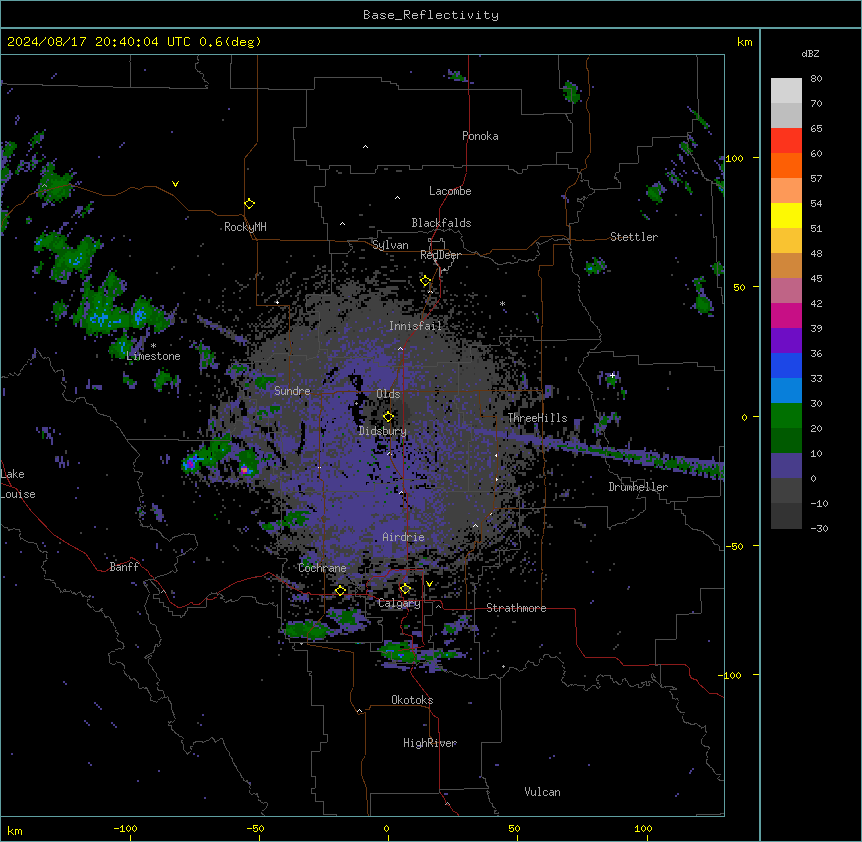The width and height of the screenshot is (862, 842).
Task: Click the Strathmore city label
Action: pyautogui.click(x=516, y=608)
